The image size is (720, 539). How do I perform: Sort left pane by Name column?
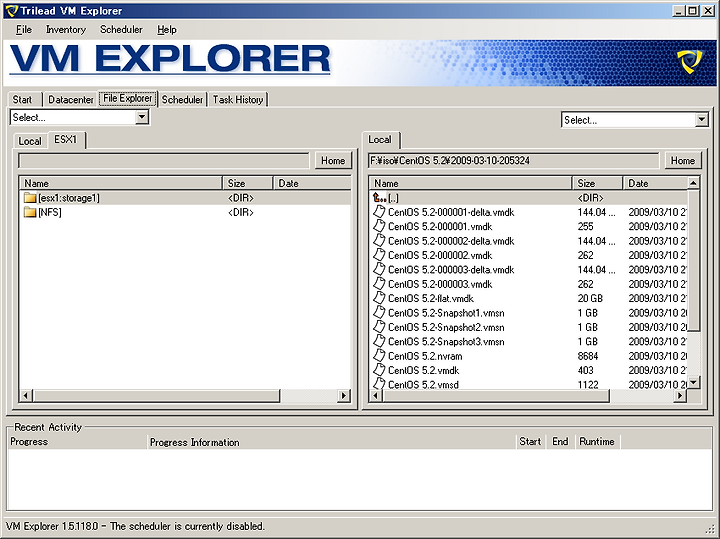pyautogui.click(x=121, y=183)
